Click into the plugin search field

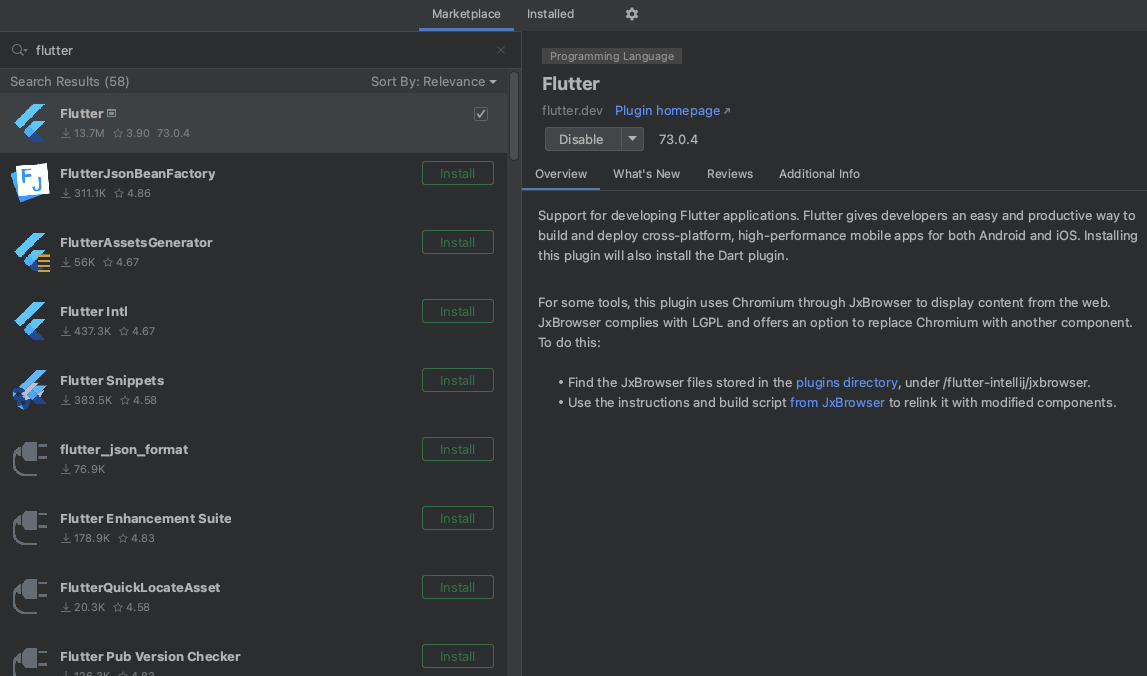(260, 50)
